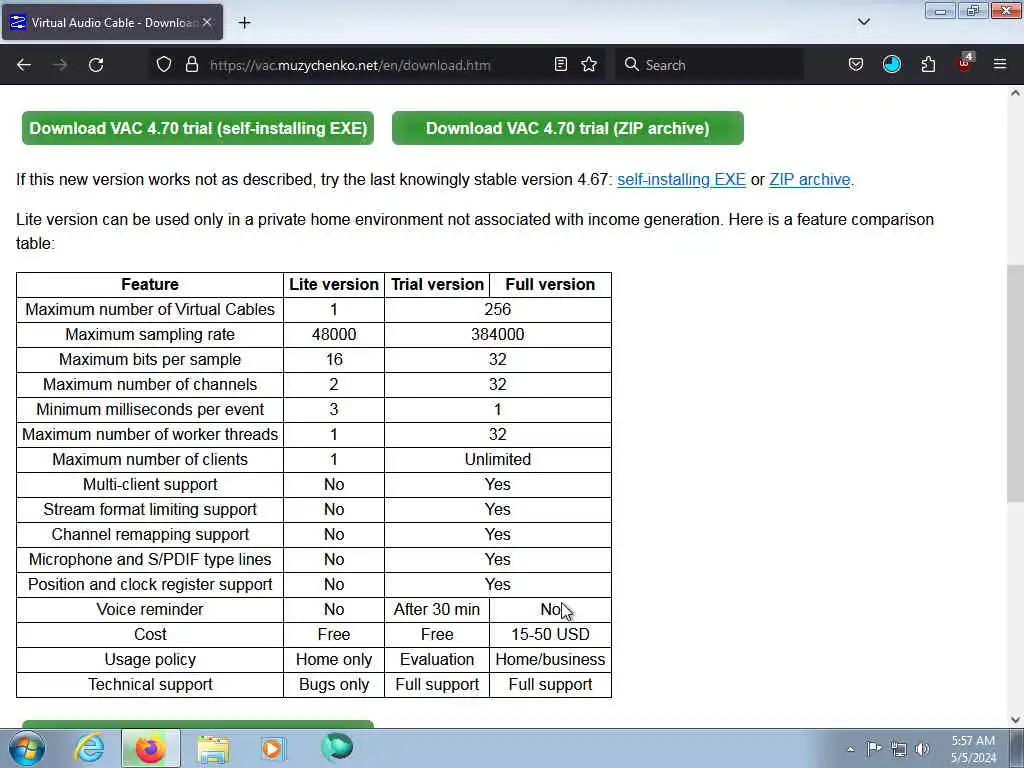Click the Minimum milliseconds per event cell
Viewport: 1024px width, 768px height.
[x=150, y=409]
